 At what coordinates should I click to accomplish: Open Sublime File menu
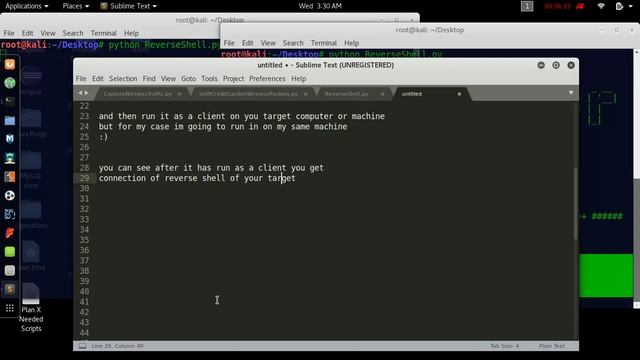pos(81,78)
